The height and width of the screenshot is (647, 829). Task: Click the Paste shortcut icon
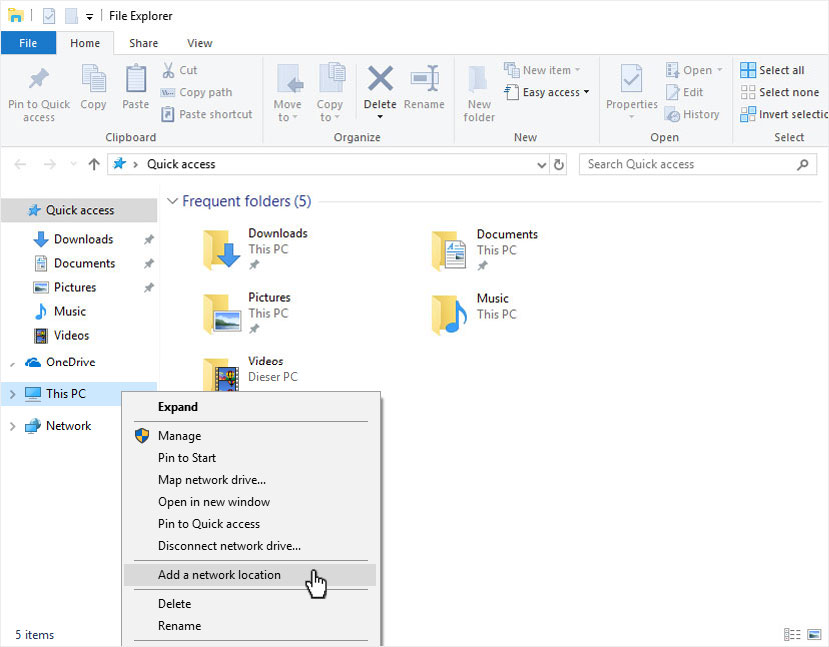pos(168,114)
